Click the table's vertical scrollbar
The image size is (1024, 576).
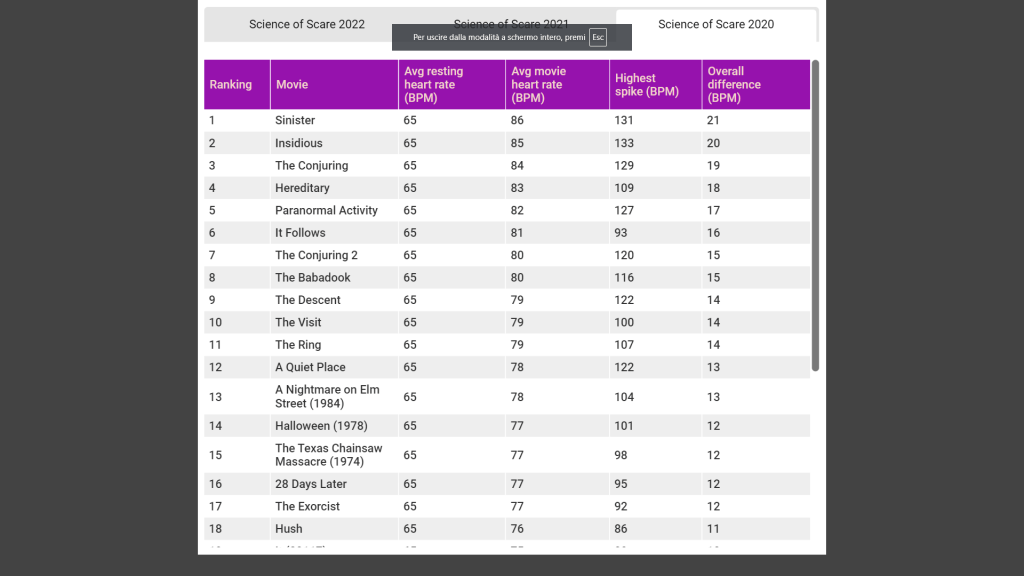click(815, 215)
